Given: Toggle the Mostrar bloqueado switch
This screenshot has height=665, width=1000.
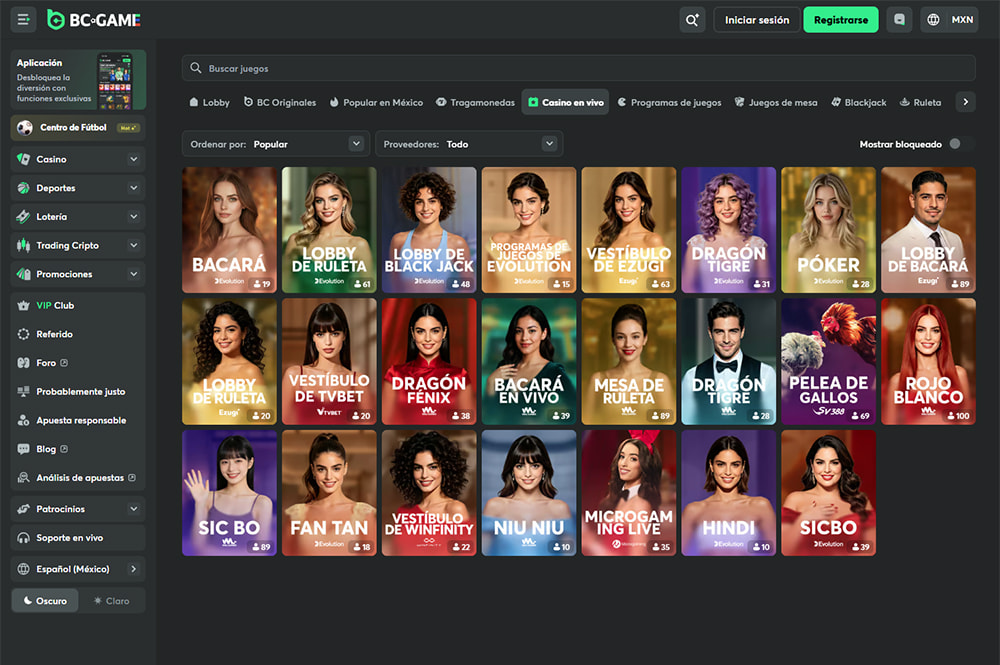Looking at the screenshot, I should [x=961, y=144].
